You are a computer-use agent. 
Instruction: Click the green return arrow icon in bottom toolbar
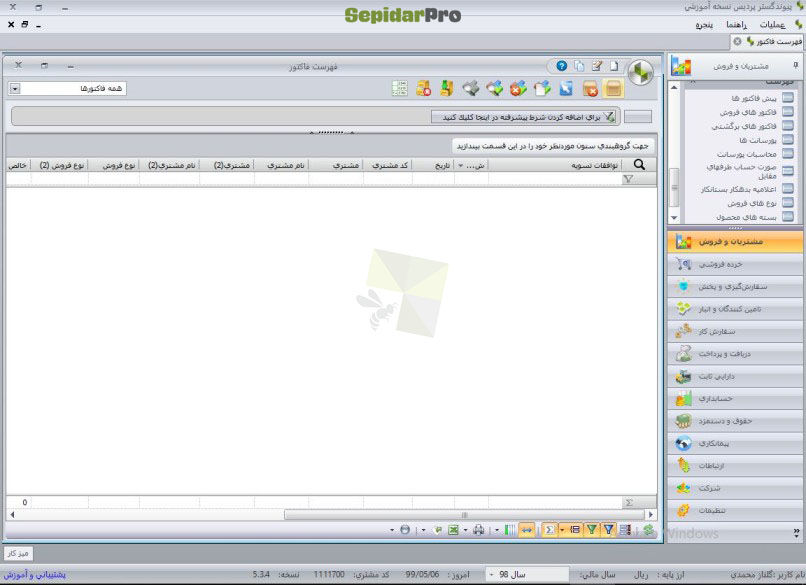(x=438, y=529)
